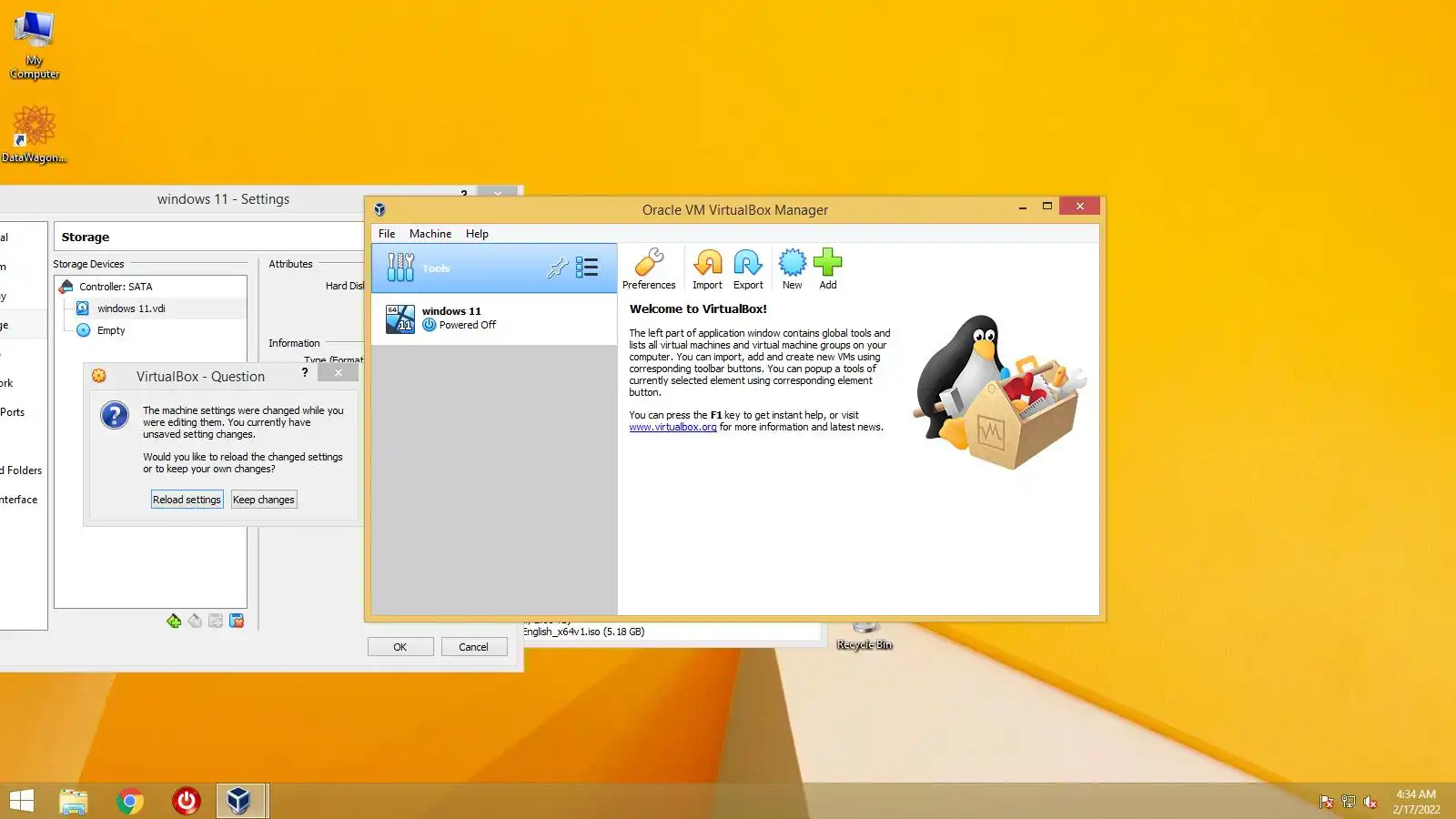Viewport: 1456px width, 819px height.
Task: Click the help button in Question dialog title
Action: pos(305,372)
